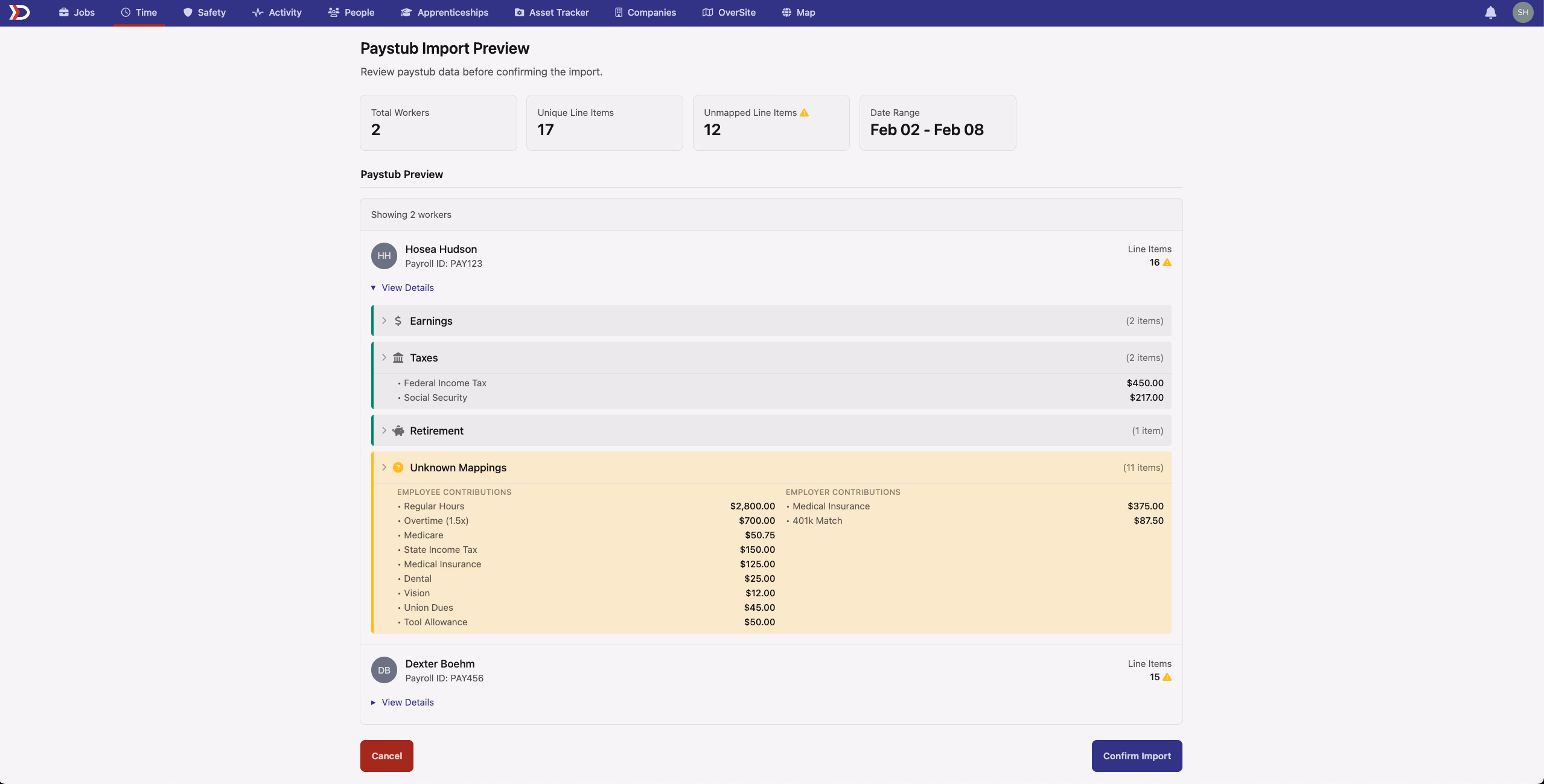This screenshot has height=784, width=1544.
Task: Collapse the Unknown Mappings section chevron
Action: click(x=384, y=468)
